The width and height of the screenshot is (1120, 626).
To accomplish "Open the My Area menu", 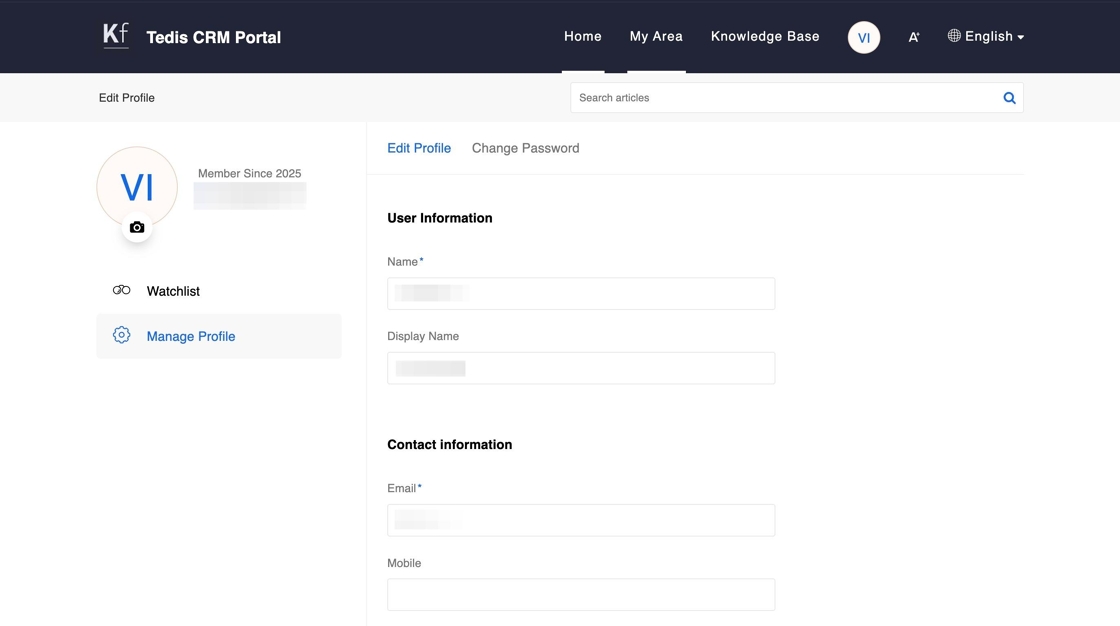I will 656,37.
